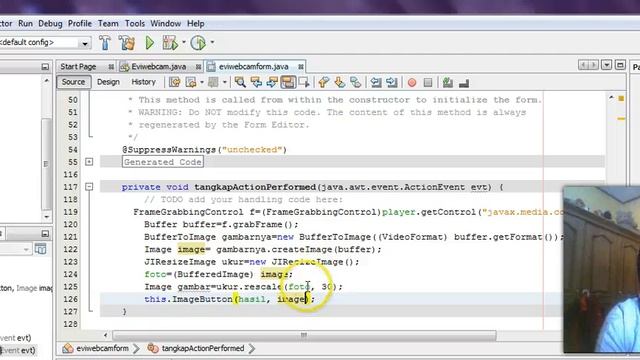
Task: Open the Forward navigation dropdown arrow
Action: tap(224, 82)
